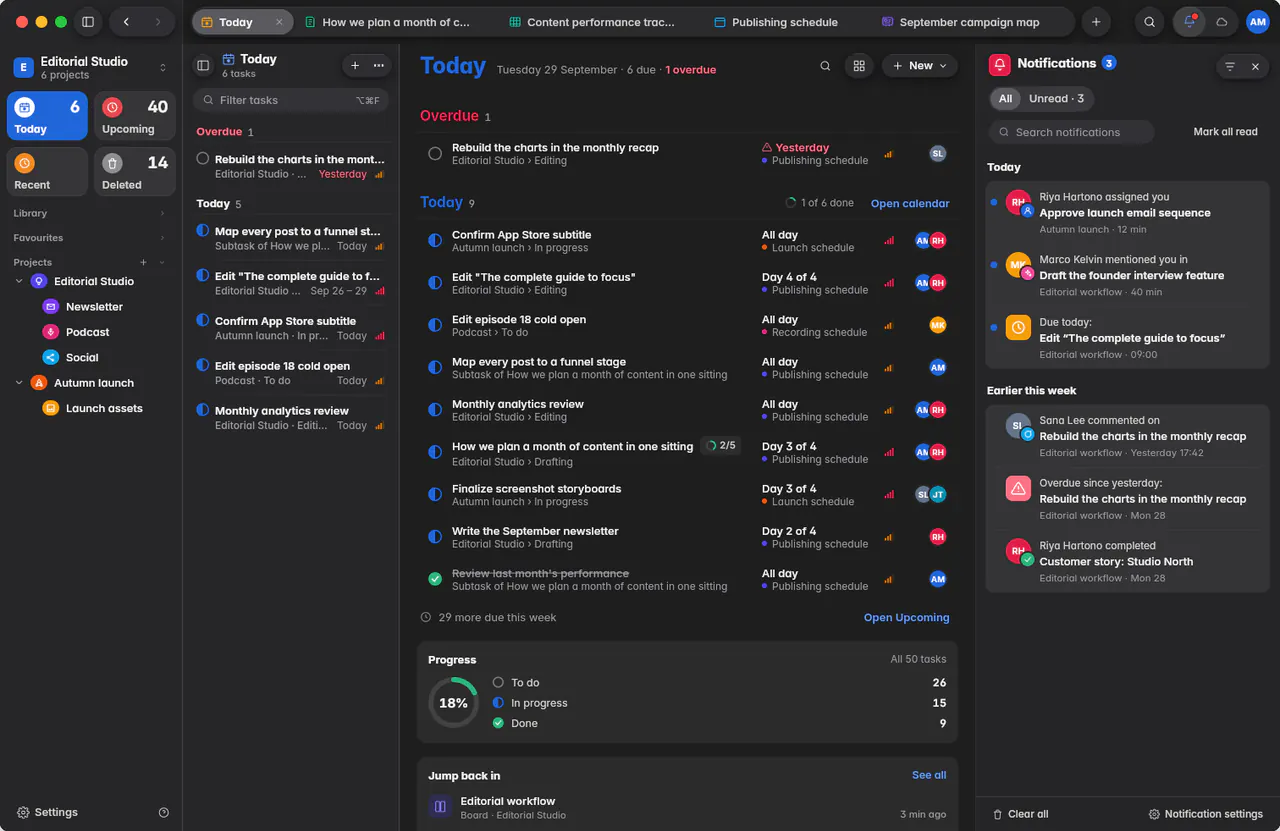Toggle status of Edit episode 18 cold open
1280x831 pixels.
[435, 326]
